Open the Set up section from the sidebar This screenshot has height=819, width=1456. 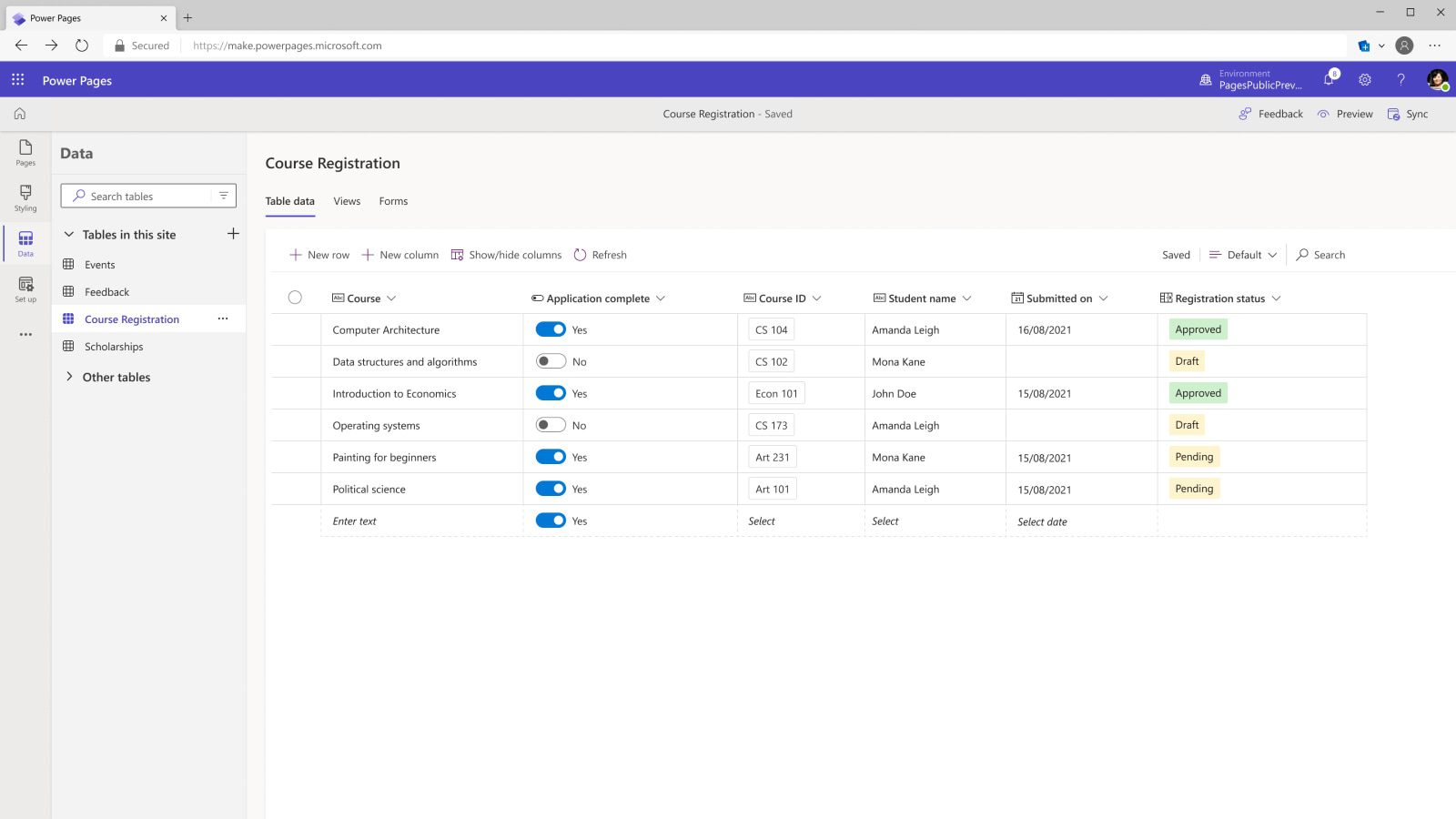pyautogui.click(x=25, y=289)
